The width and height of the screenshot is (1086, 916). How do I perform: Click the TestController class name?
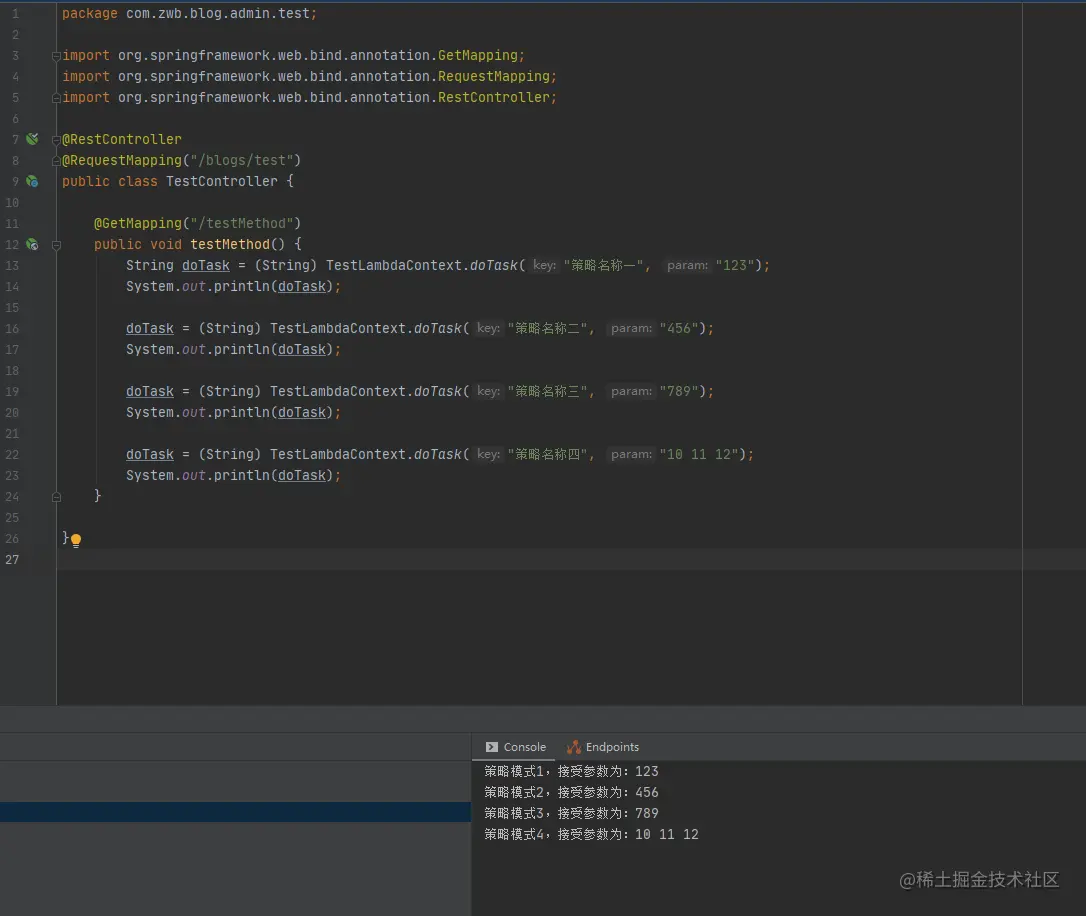(222, 181)
